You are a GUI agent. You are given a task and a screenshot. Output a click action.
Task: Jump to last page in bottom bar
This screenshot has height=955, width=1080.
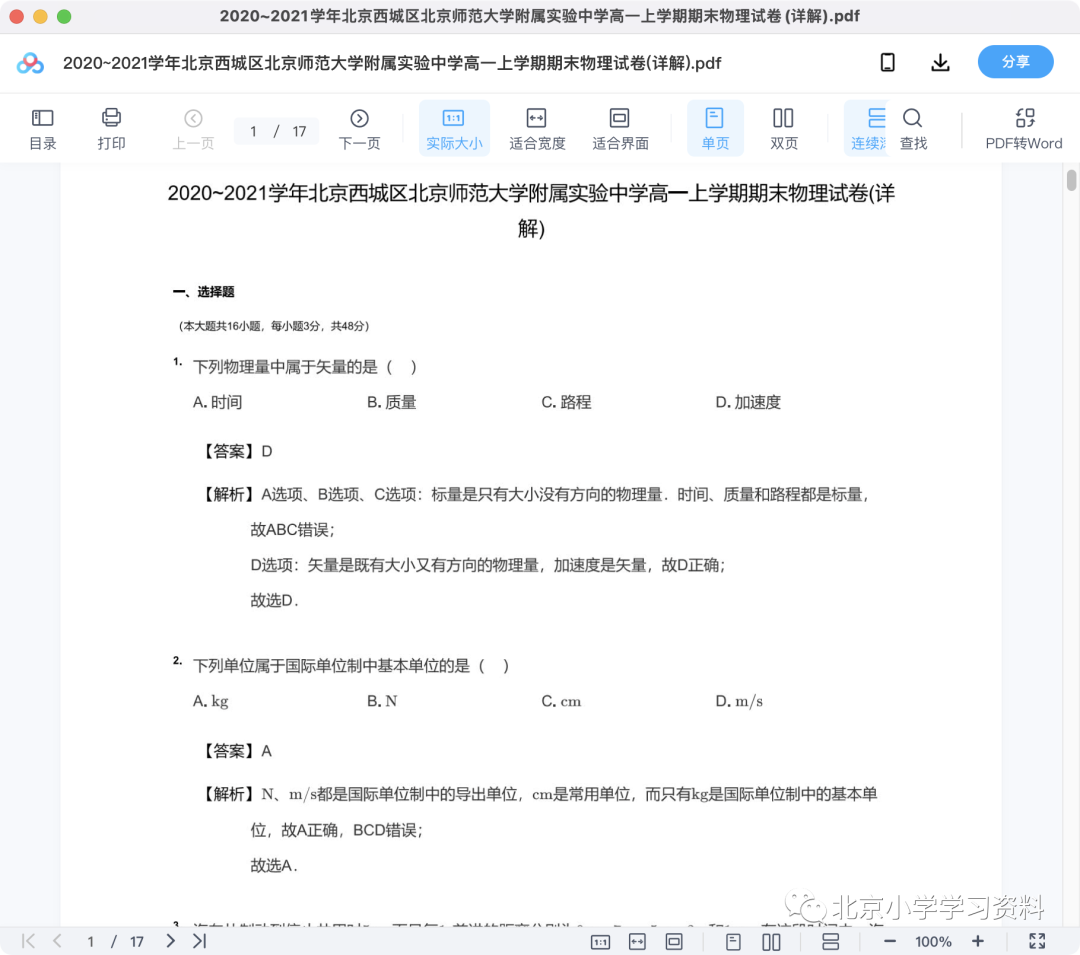pyautogui.click(x=200, y=941)
